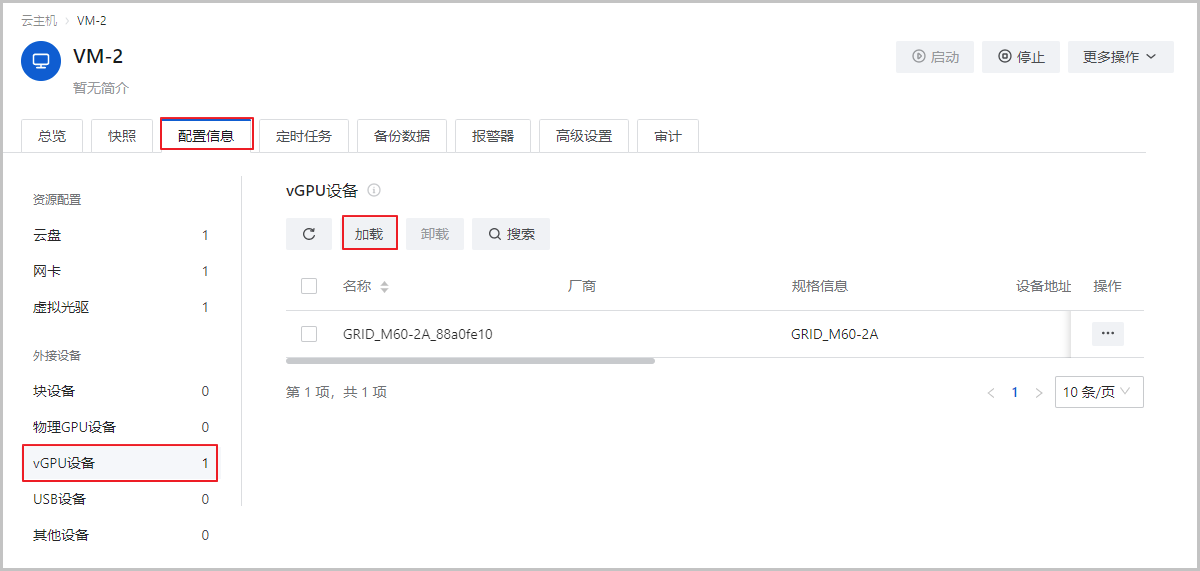1200x571 pixels.
Task: Click the 加载 button
Action: [x=369, y=234]
